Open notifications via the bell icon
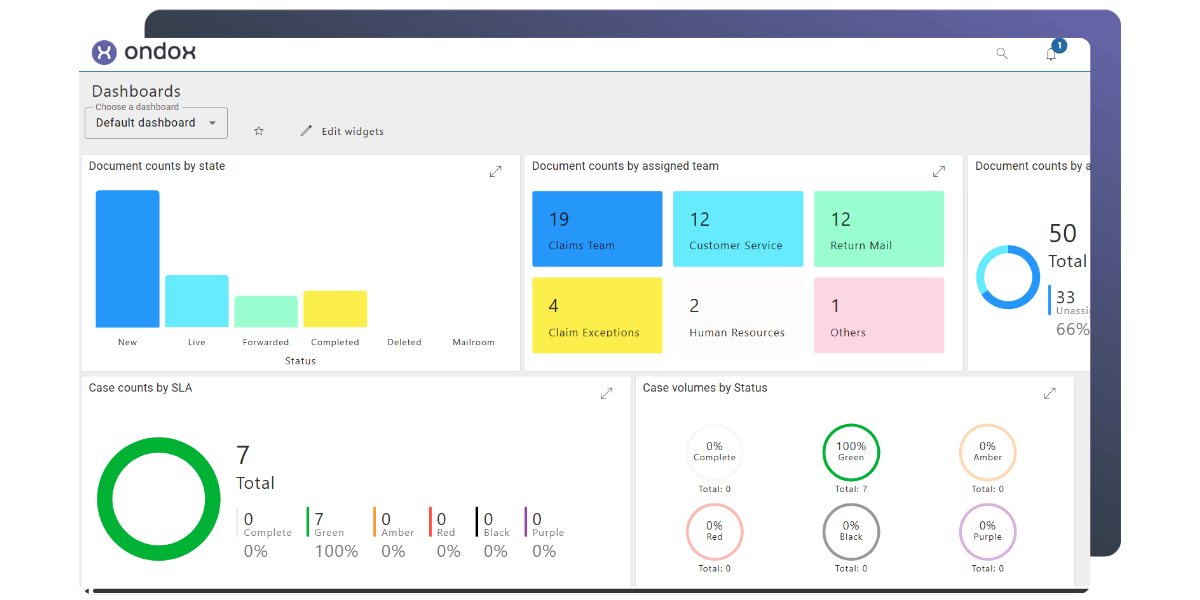The width and height of the screenshot is (1200, 600). pyautogui.click(x=1050, y=55)
